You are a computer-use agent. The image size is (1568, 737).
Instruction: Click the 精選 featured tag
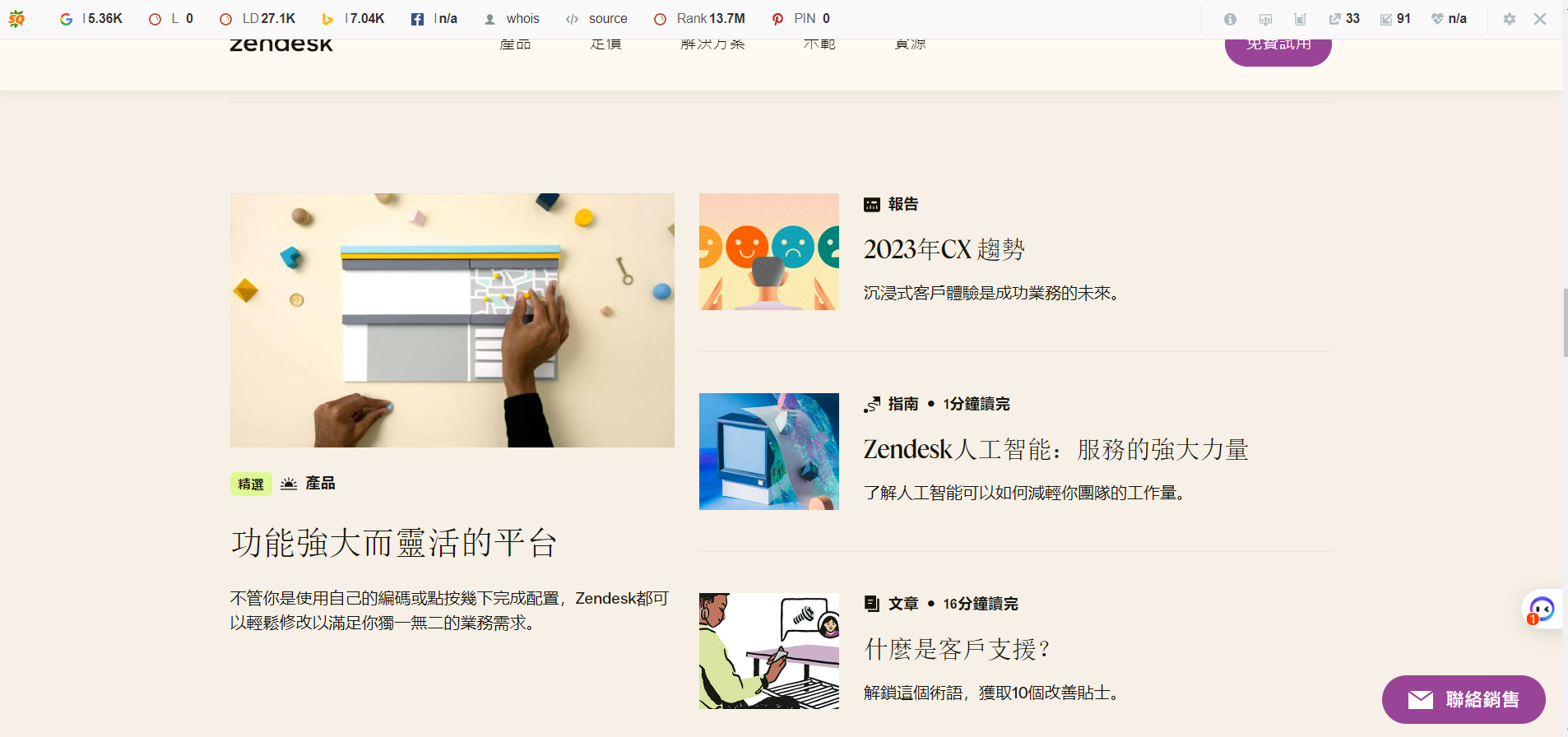pos(251,484)
